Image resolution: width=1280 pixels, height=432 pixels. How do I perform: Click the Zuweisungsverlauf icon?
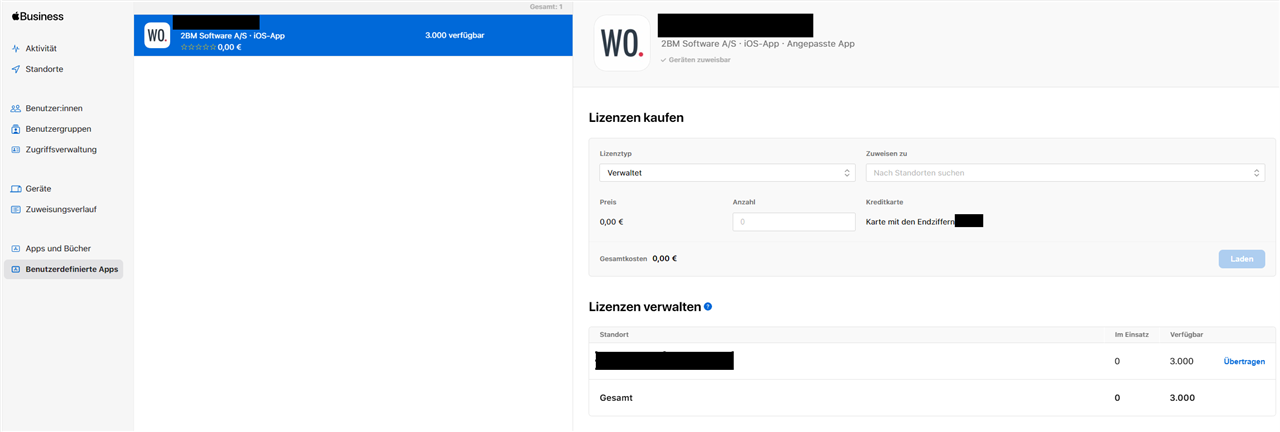tap(16, 210)
